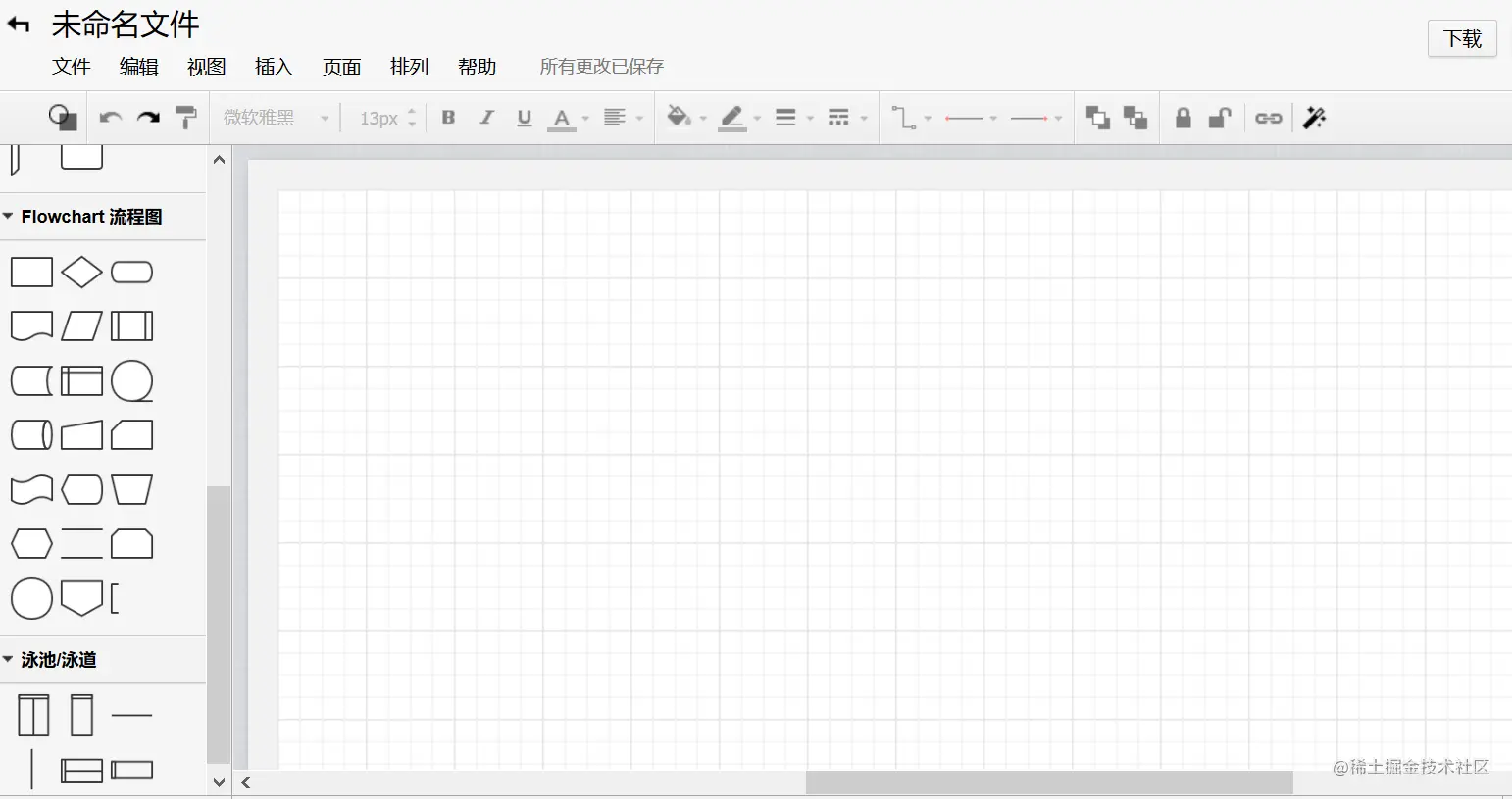Select the internal storage shape

81,380
